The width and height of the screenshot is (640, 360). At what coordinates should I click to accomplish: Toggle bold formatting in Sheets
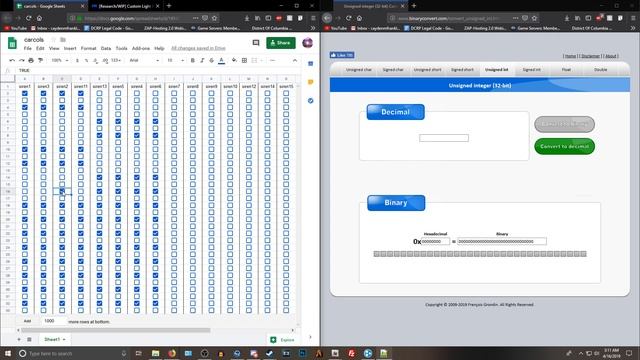tap(193, 60)
